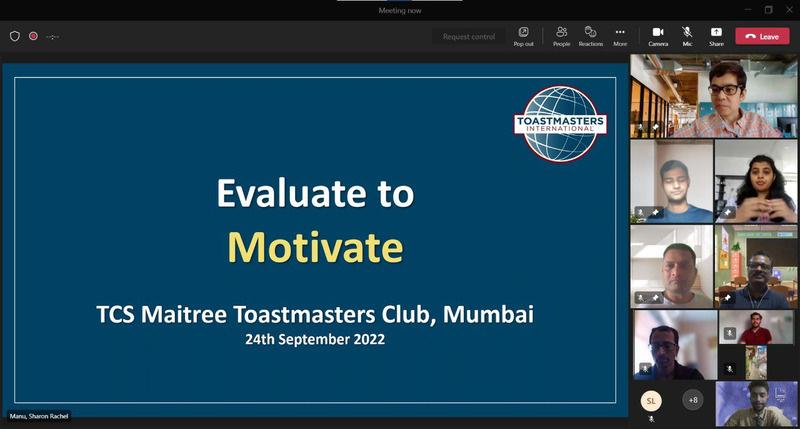Click the shield privacy icon
The width and height of the screenshot is (800, 429).
click(x=15, y=36)
